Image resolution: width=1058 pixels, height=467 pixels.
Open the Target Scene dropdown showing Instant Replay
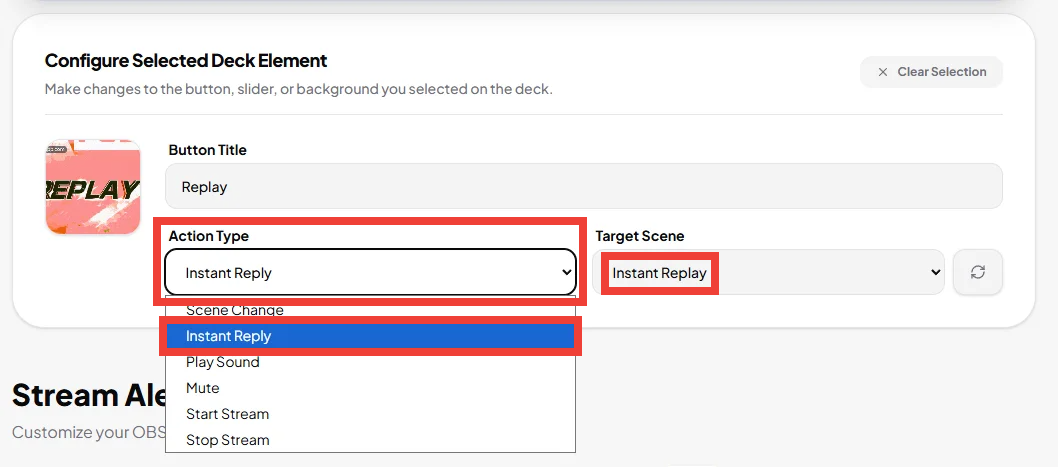coord(768,272)
